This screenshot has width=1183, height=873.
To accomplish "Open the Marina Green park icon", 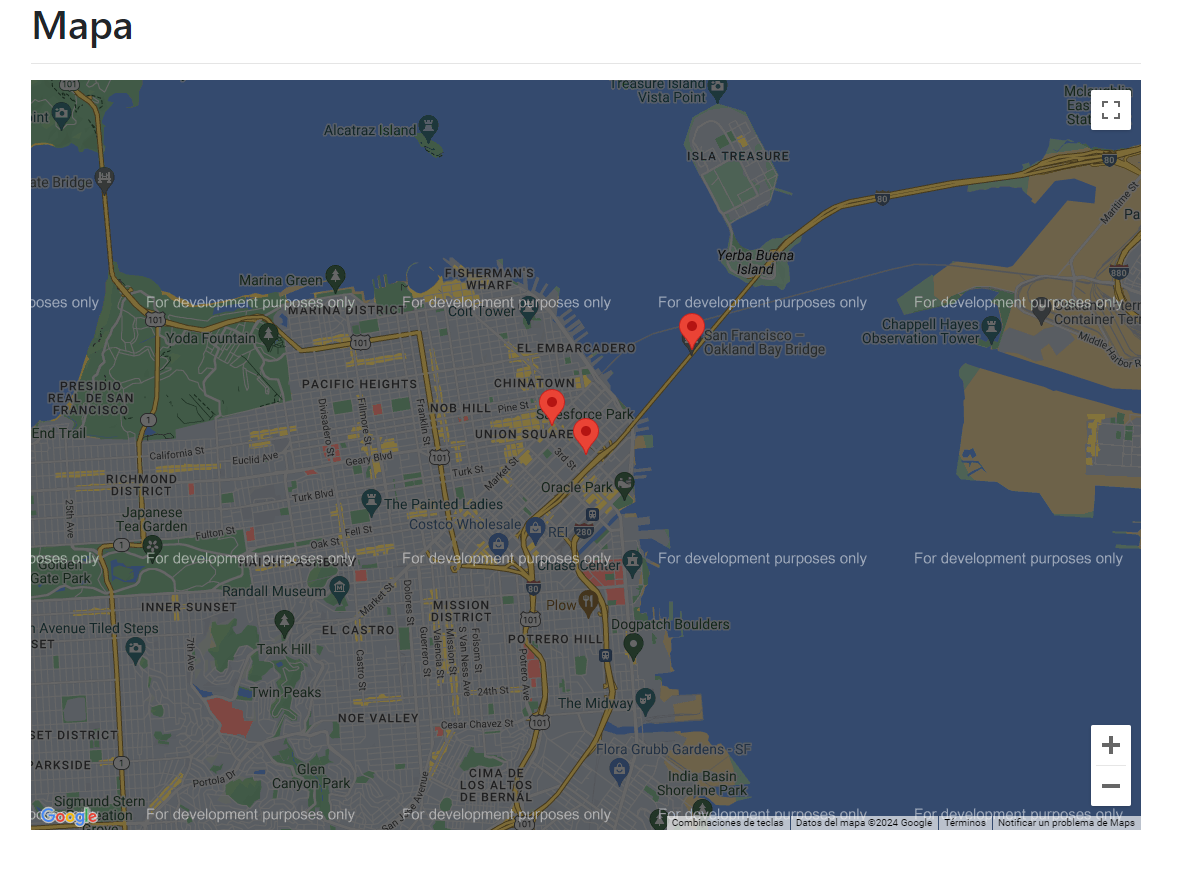I will pyautogui.click(x=335, y=277).
